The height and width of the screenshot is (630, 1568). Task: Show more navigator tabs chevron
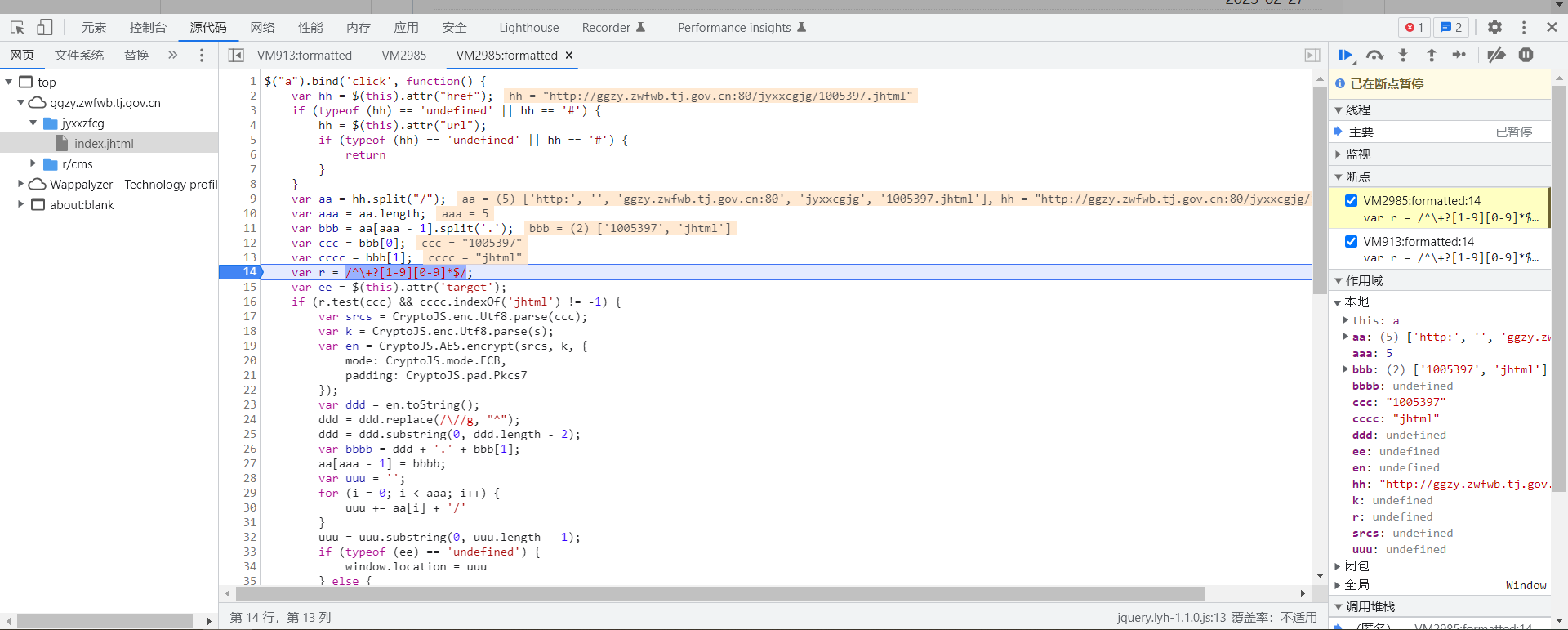[172, 56]
